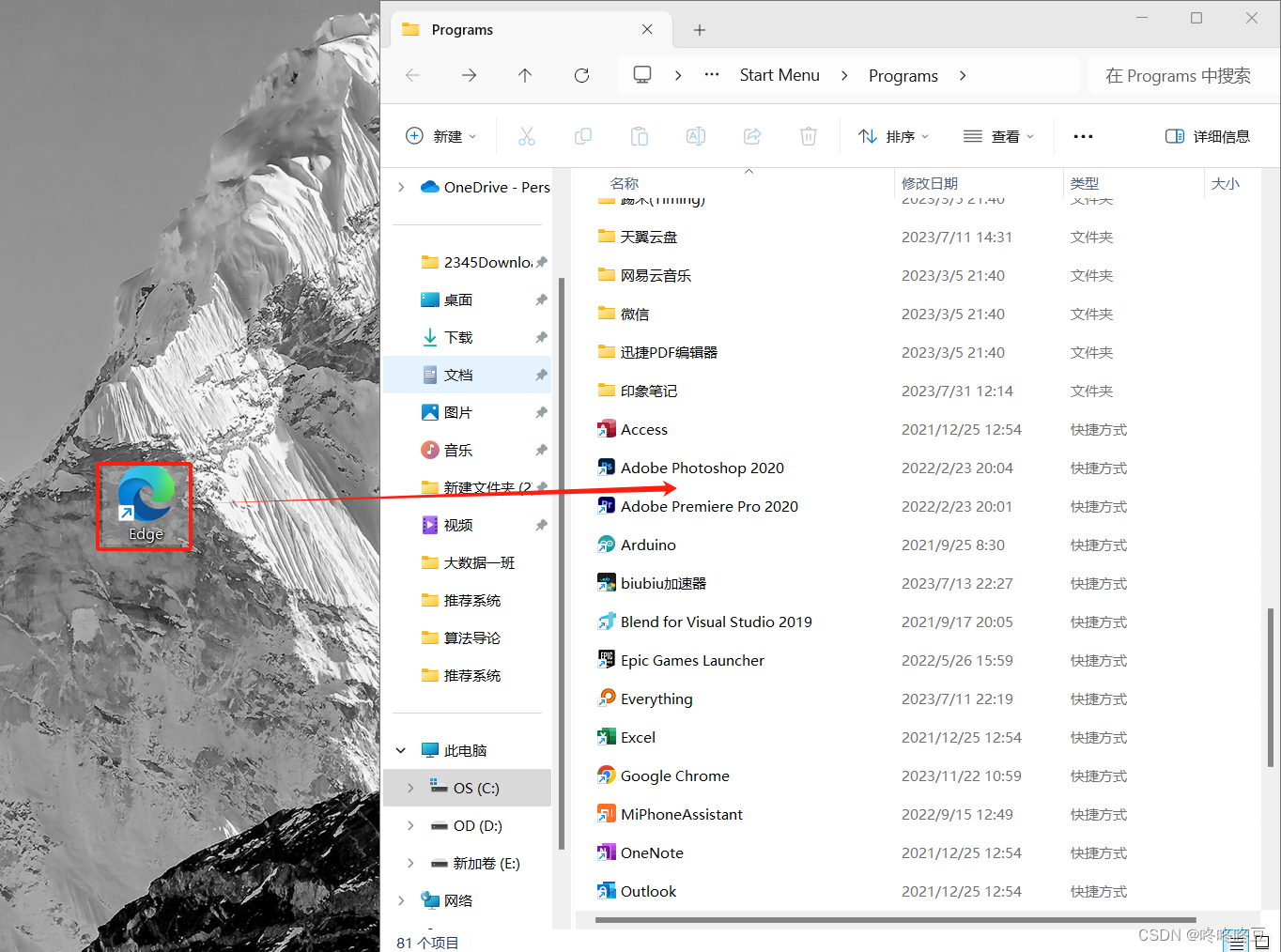This screenshot has width=1281, height=952.
Task: Collapse the 此电脑 tree node
Action: [401, 750]
